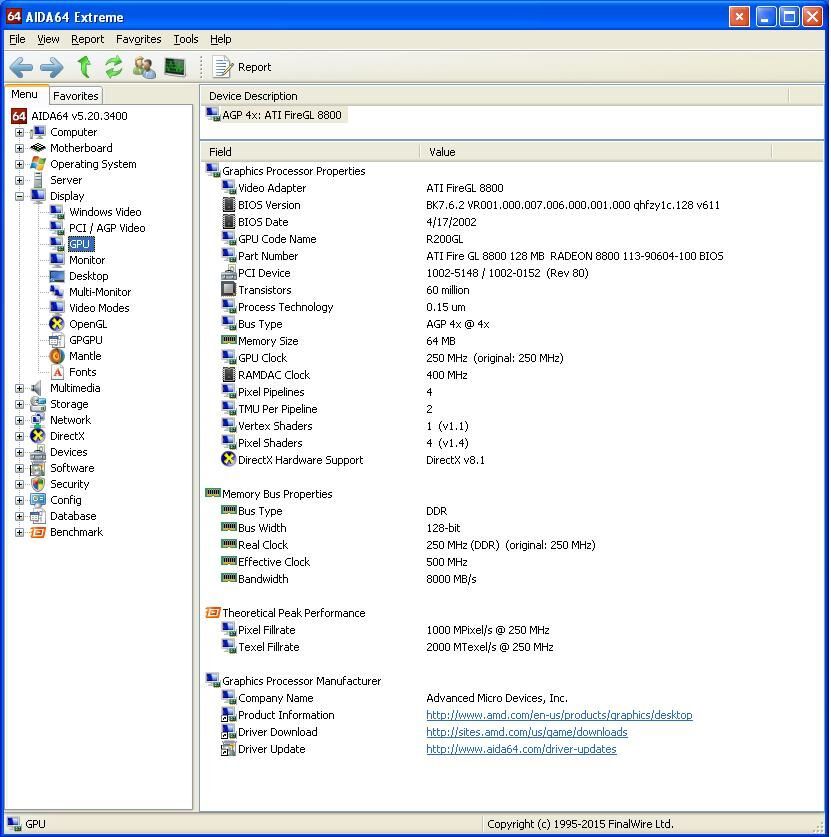Open the AMD Product Information link
Screen dimensions: 831x837
pyautogui.click(x=559, y=715)
